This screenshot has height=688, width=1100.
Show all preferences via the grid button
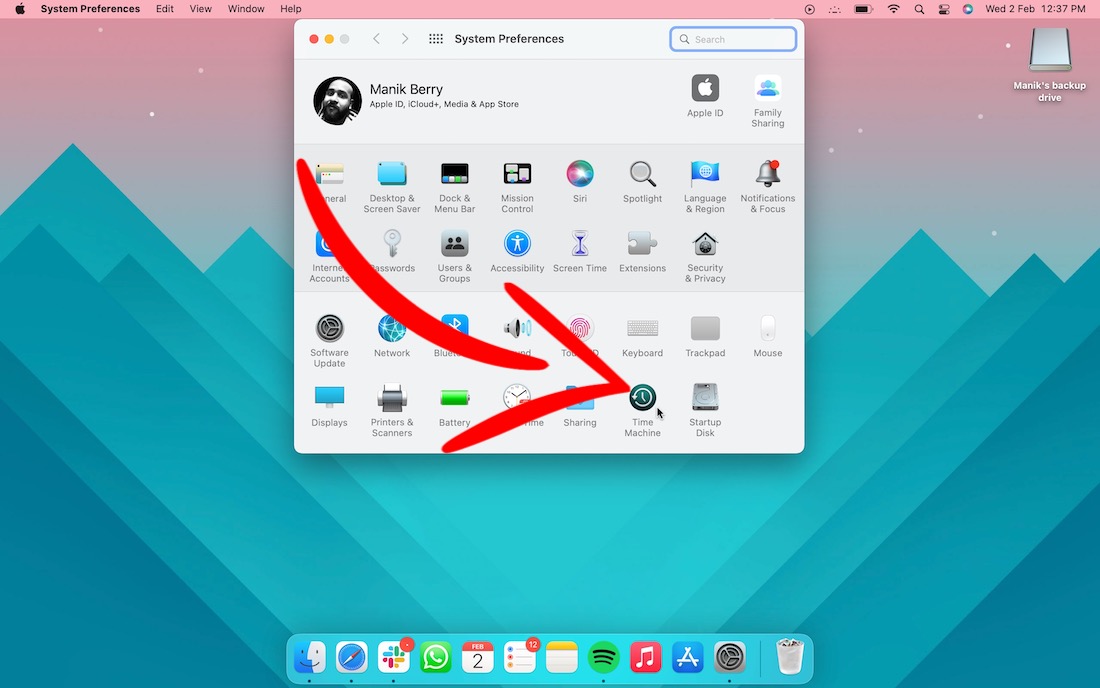(x=435, y=38)
